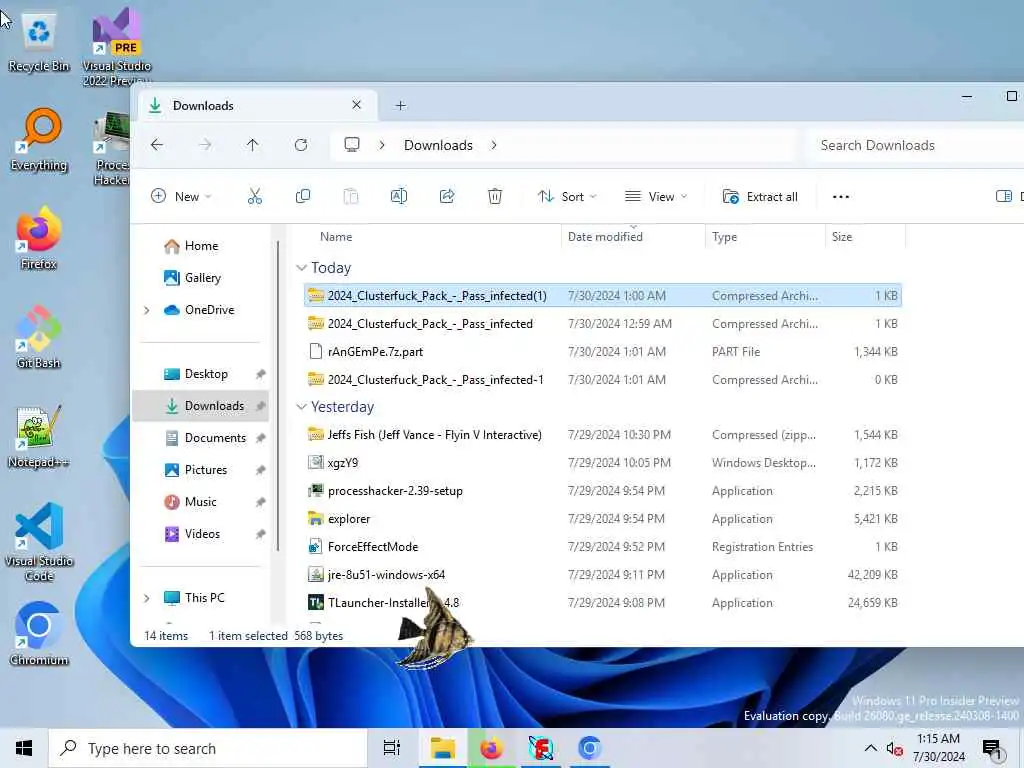Click Downloads text in address bar

[438, 145]
